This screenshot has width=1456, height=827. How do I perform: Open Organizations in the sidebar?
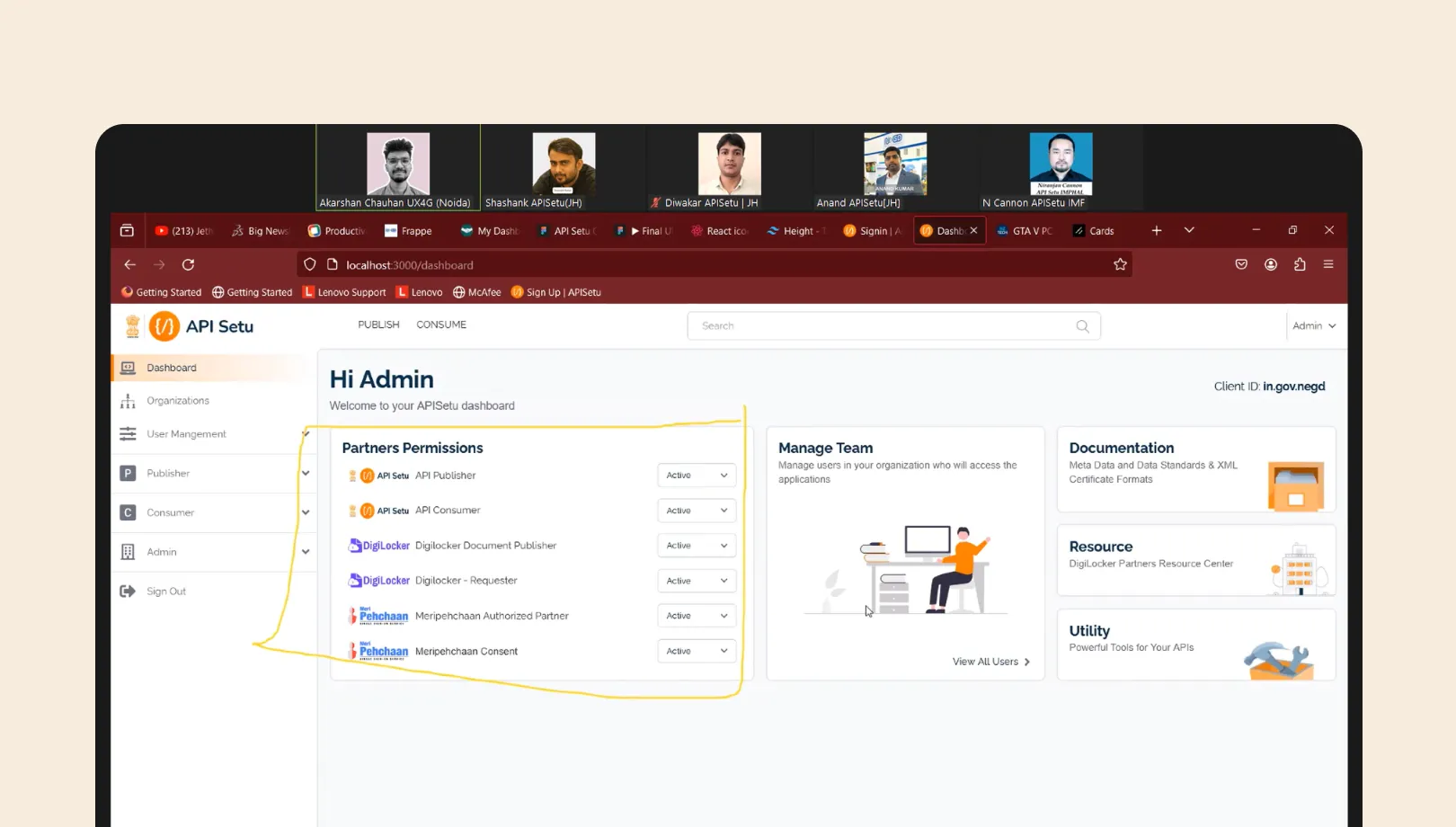click(x=178, y=401)
